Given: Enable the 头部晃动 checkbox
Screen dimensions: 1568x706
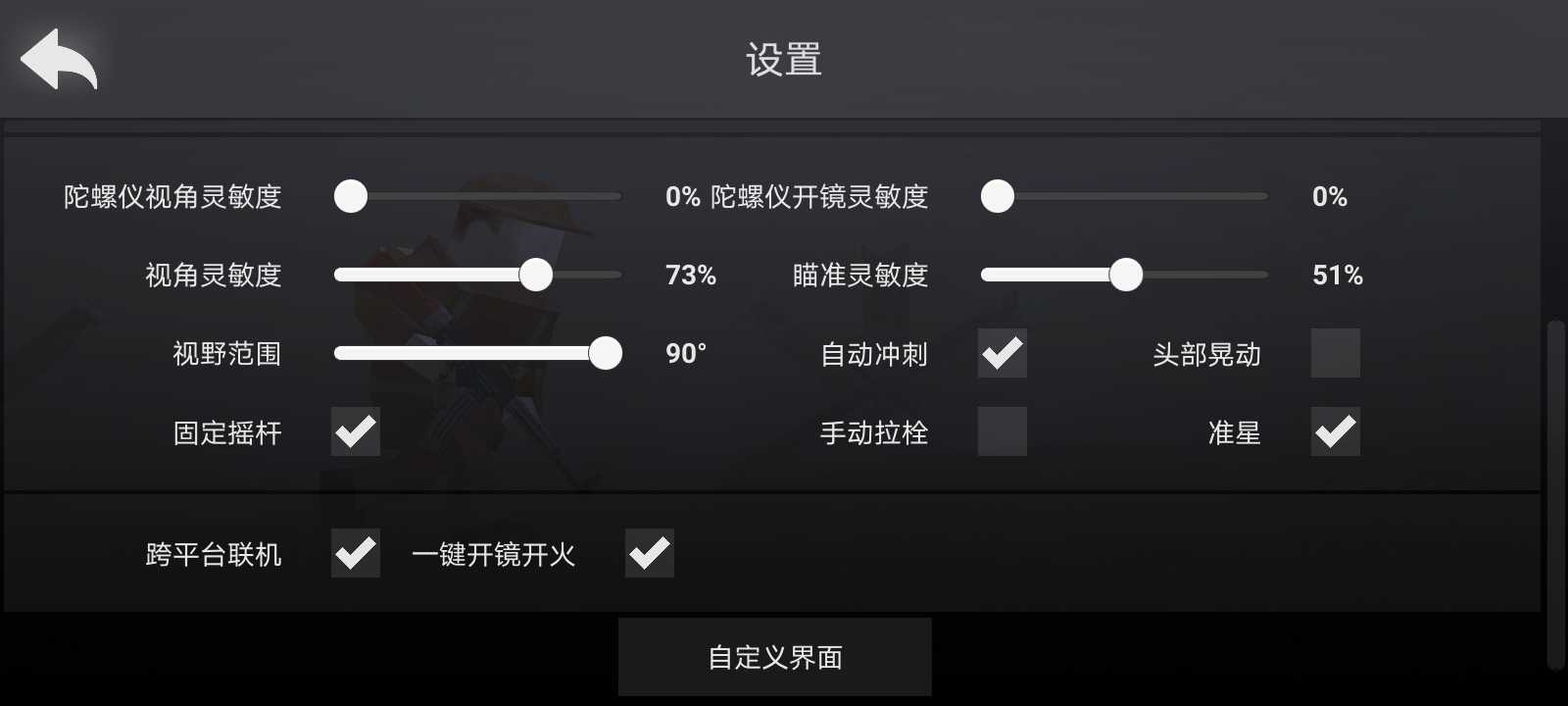Looking at the screenshot, I should click(x=1336, y=353).
